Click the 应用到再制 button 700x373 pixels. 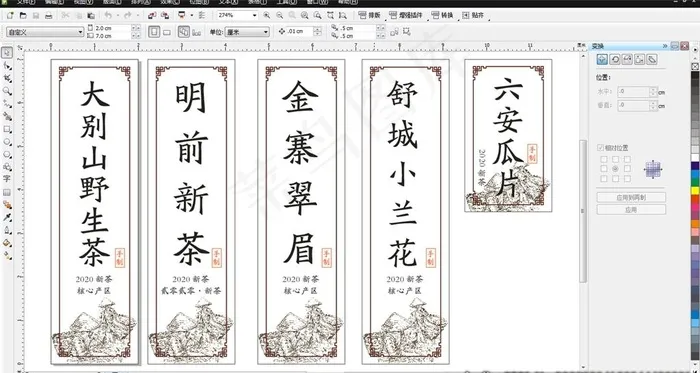631,197
